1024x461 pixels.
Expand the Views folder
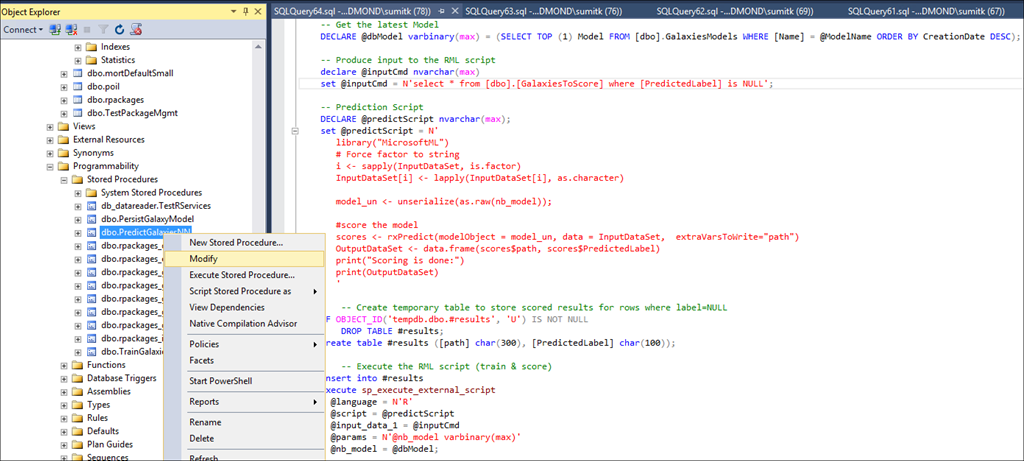(x=50, y=127)
